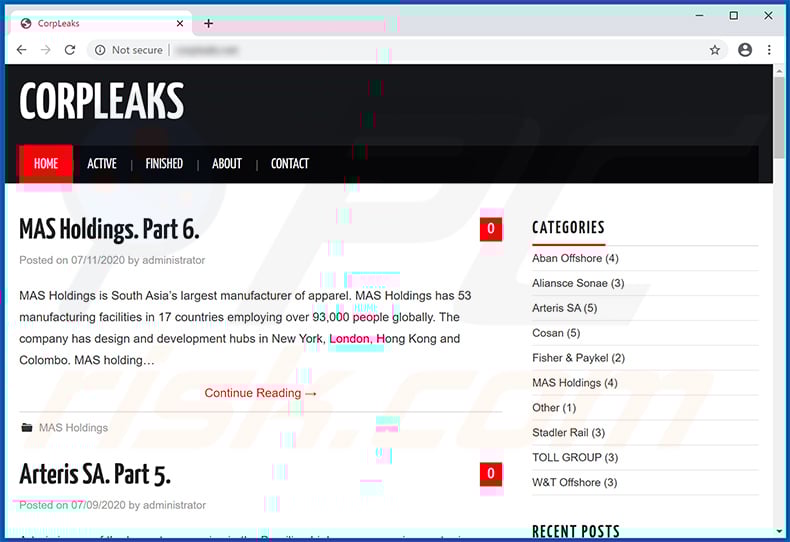
Task: Open the CONTACT navigation item
Action: (x=290, y=164)
